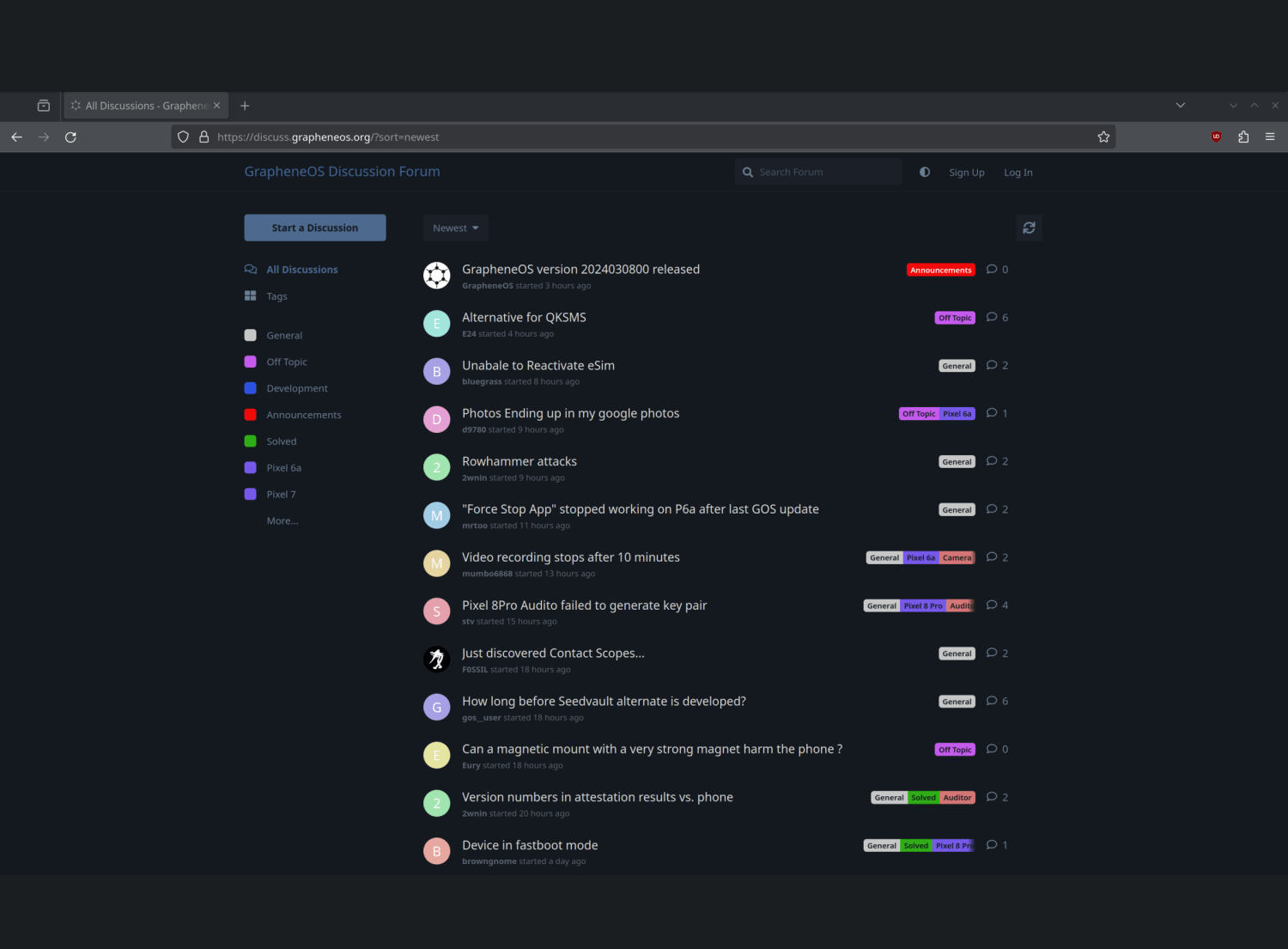Open Alternative for QKSMS discussion

[x=524, y=318]
